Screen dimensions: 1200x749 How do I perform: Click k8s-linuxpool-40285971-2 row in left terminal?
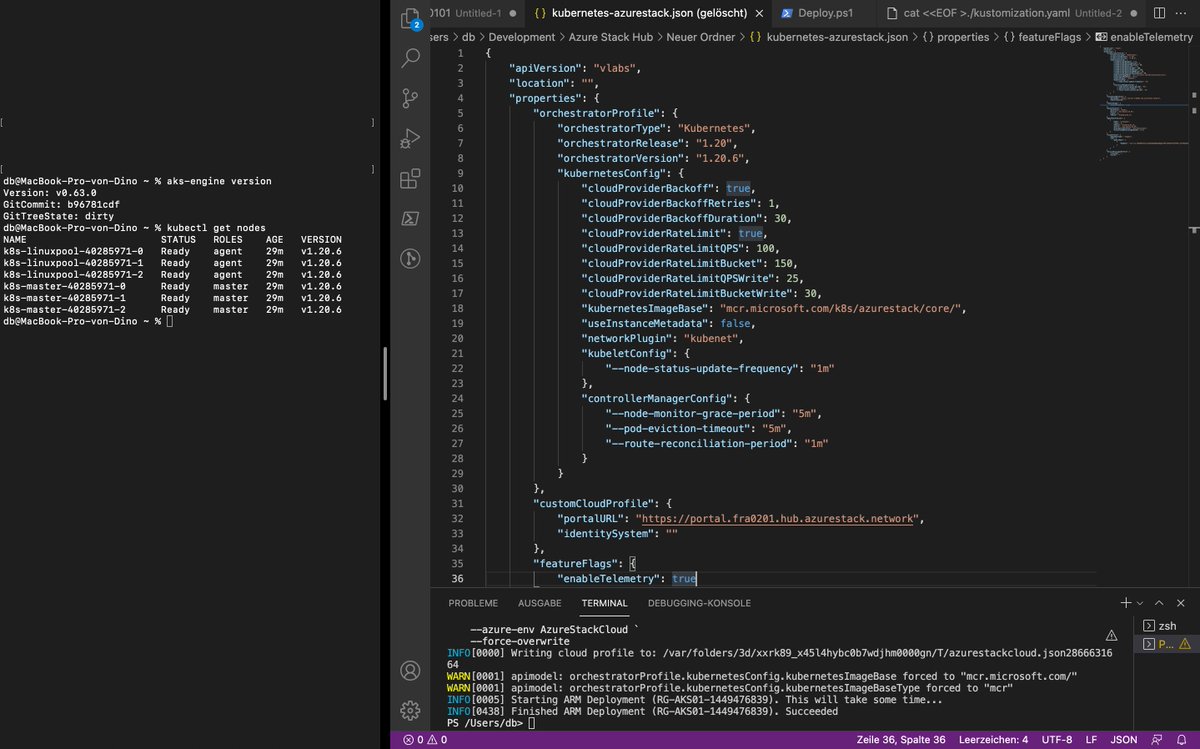(x=172, y=274)
